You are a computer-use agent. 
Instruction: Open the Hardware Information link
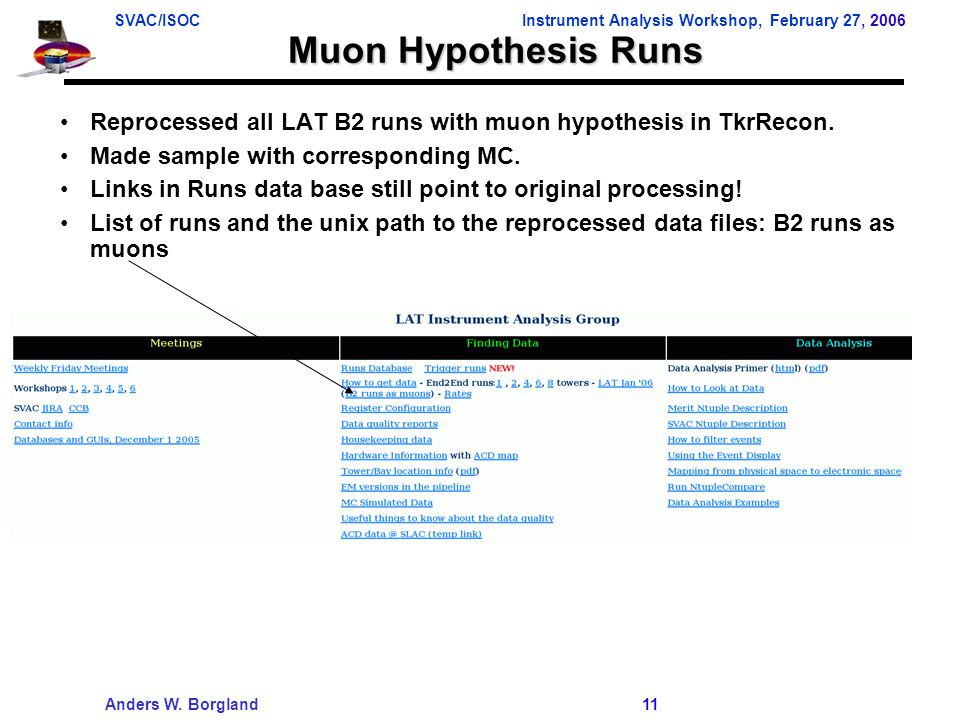point(394,456)
